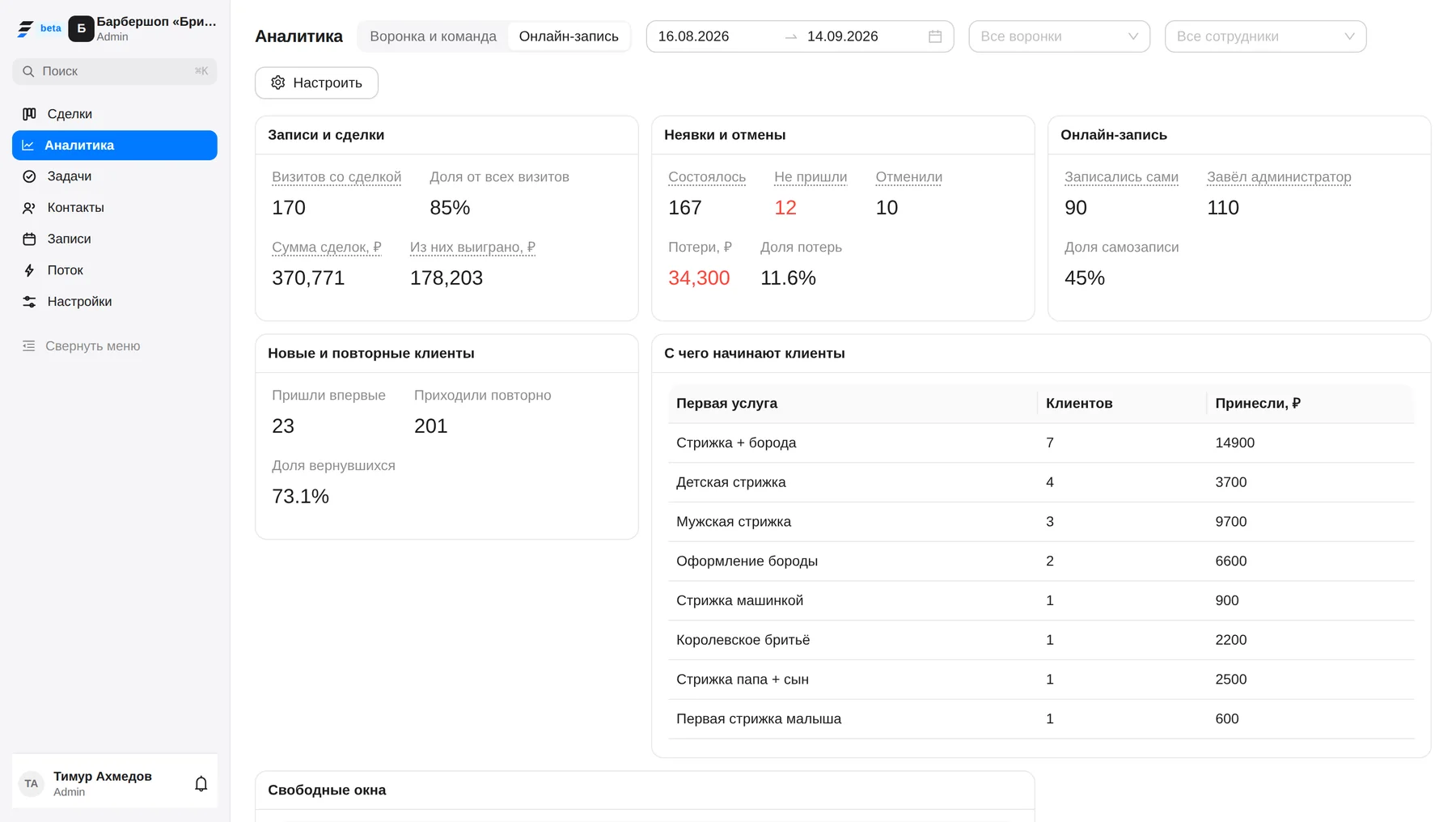Image resolution: width=1456 pixels, height=822 pixels.
Task: Click the calendar icon in the date range
Action: tap(935, 36)
